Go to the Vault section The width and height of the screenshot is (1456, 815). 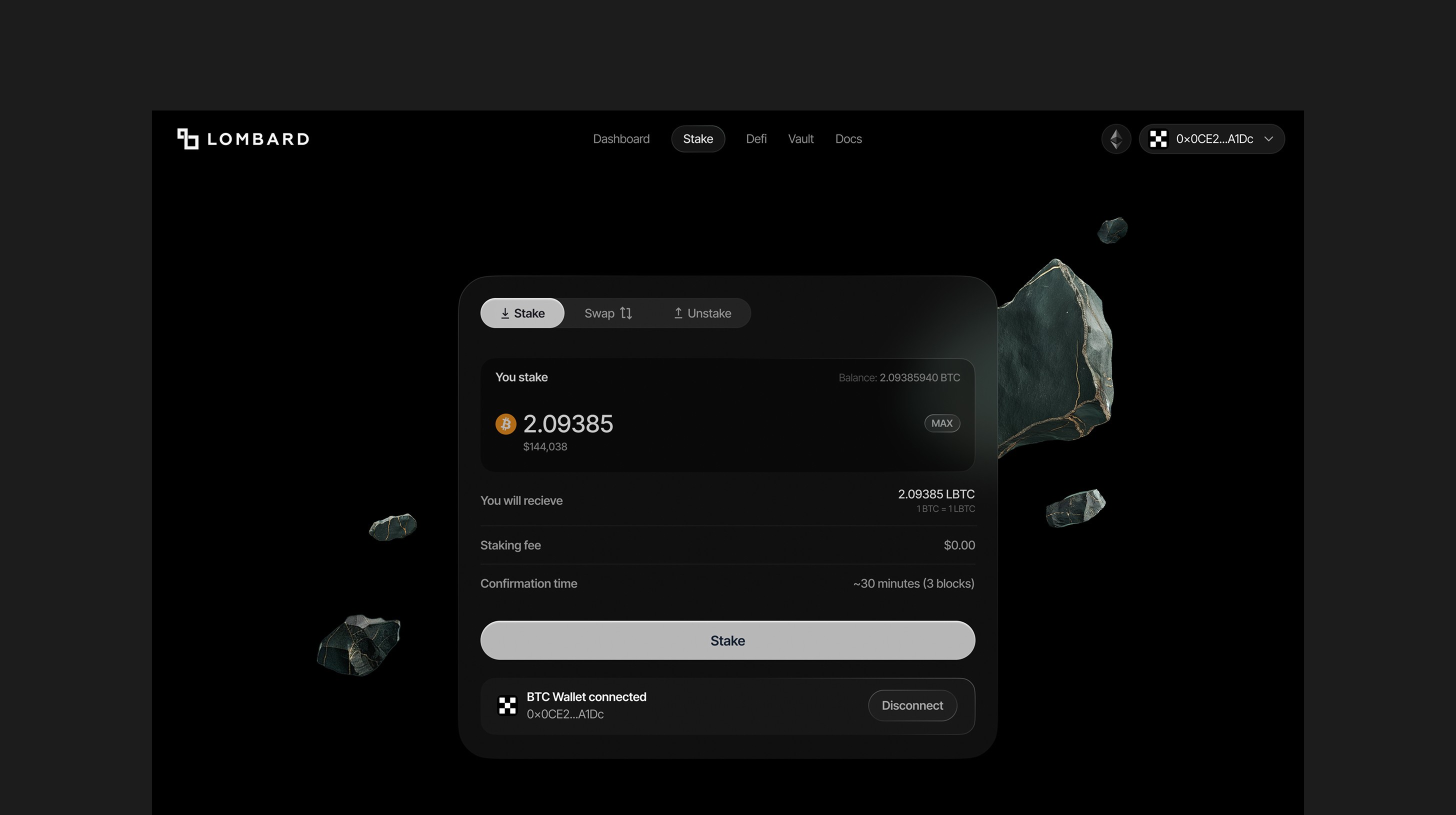click(801, 139)
